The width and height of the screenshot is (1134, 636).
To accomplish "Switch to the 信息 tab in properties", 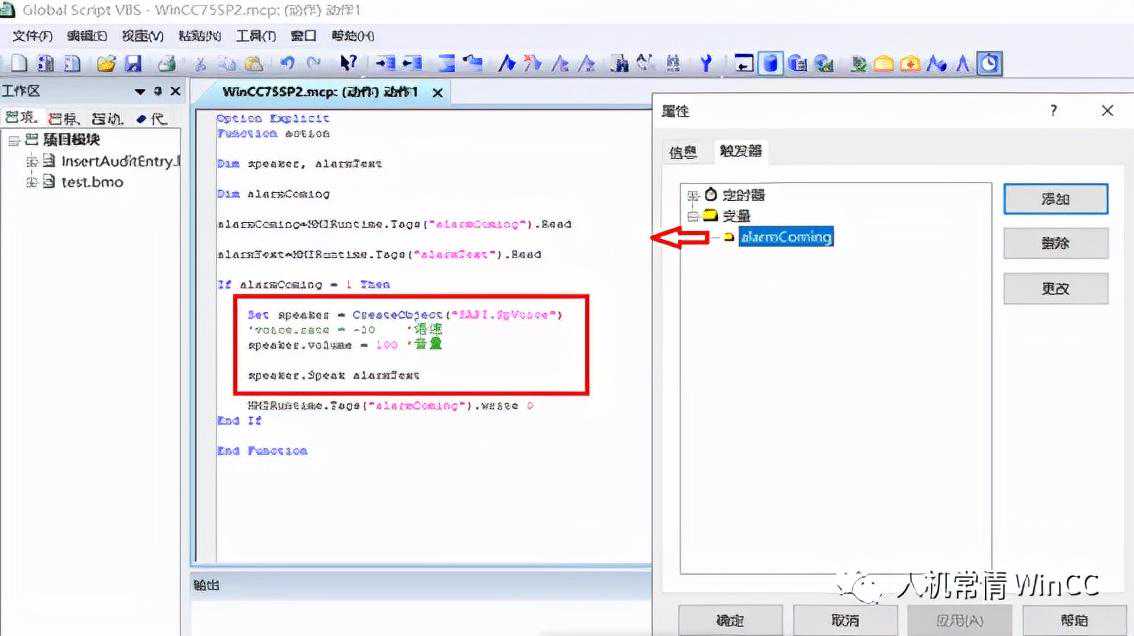I will 683,152.
